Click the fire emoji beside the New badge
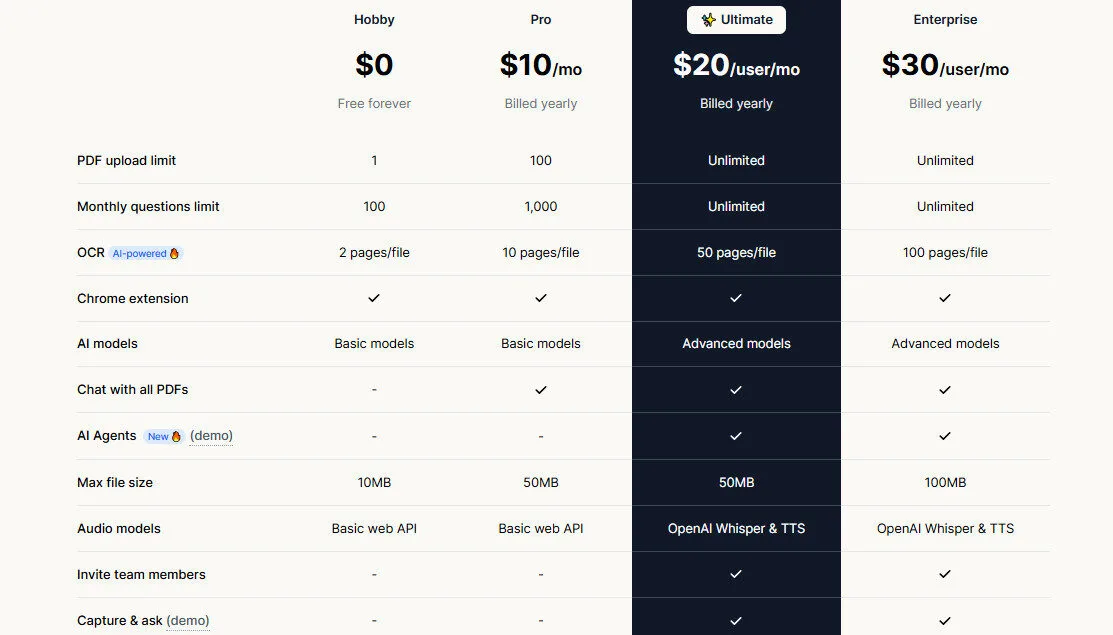This screenshot has height=635, width=1113. (176, 436)
